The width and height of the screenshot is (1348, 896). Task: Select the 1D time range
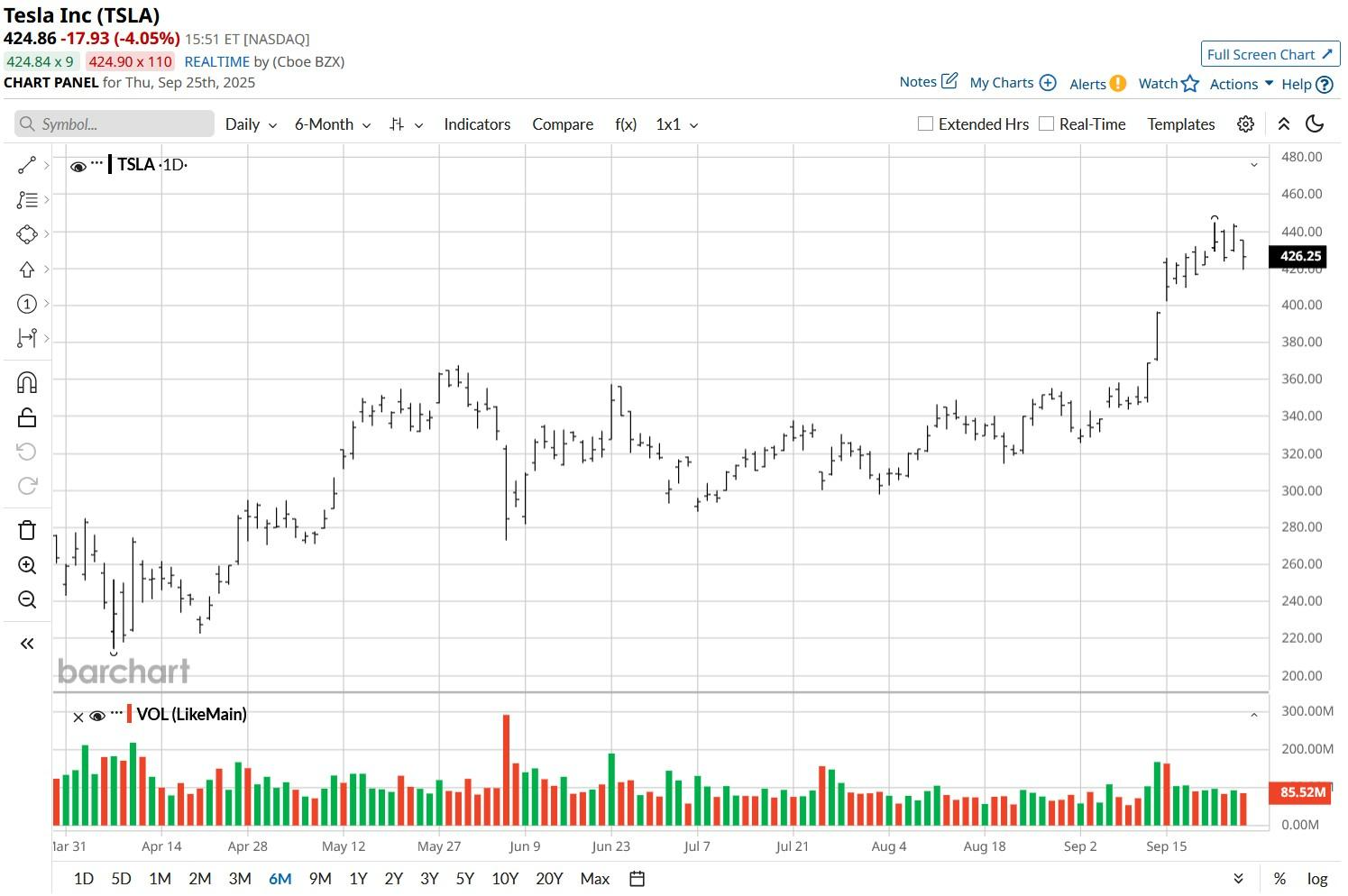tap(84, 879)
